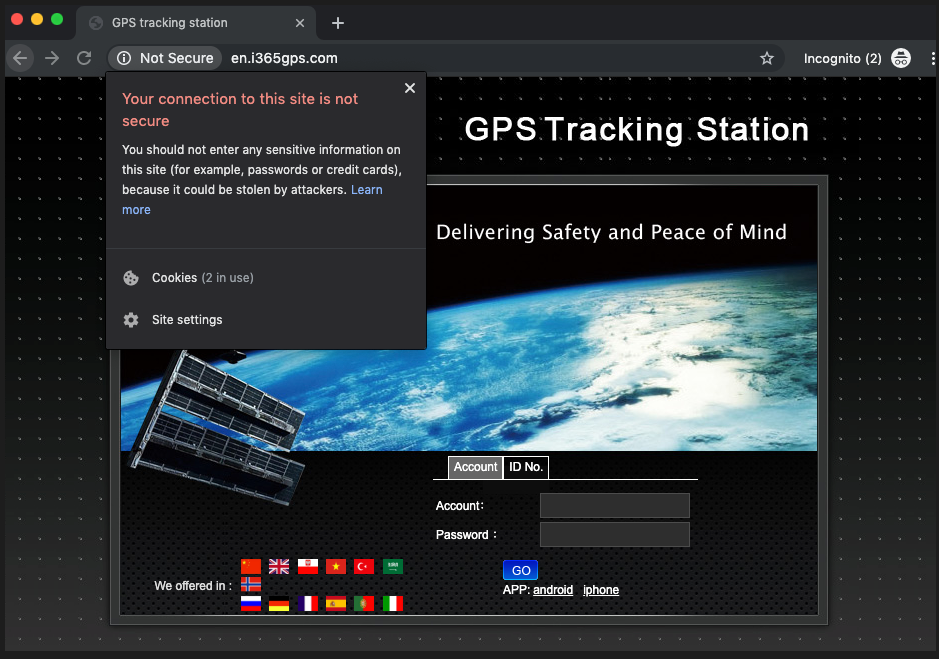This screenshot has width=939, height=659.
Task: Choose the Spanish flag language
Action: point(336,603)
